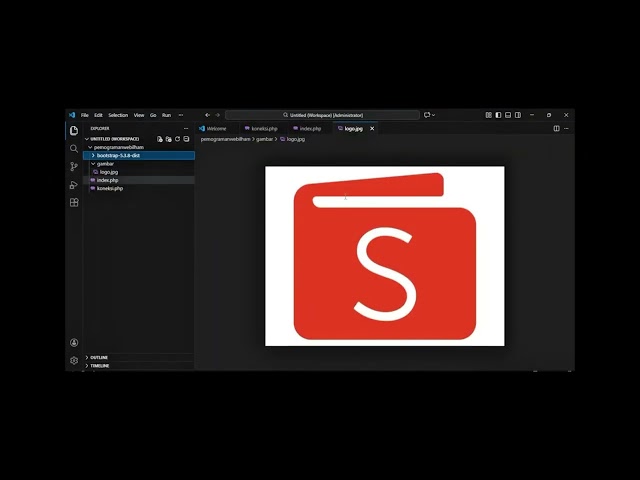Open the Copilot chat dropdown arrow
The width and height of the screenshot is (640, 480).
433,115
